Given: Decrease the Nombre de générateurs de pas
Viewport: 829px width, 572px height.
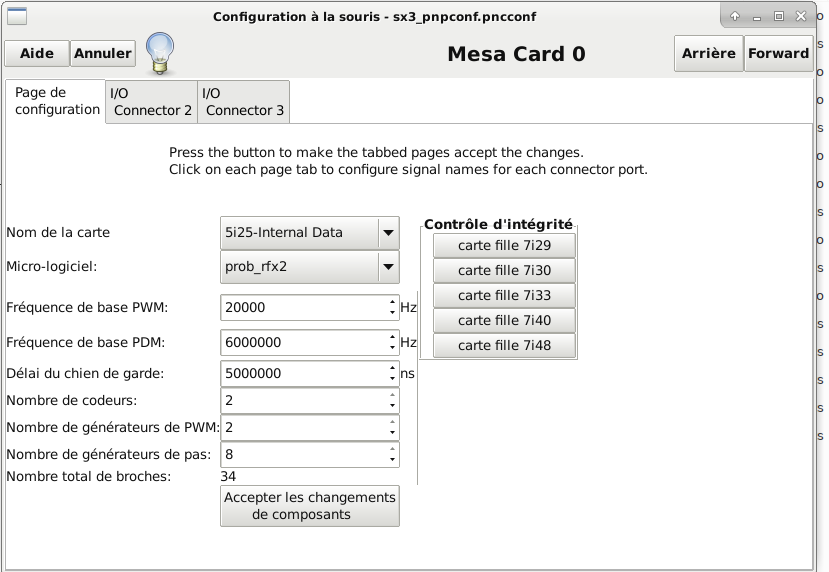Looking at the screenshot, I should click(x=392, y=459).
